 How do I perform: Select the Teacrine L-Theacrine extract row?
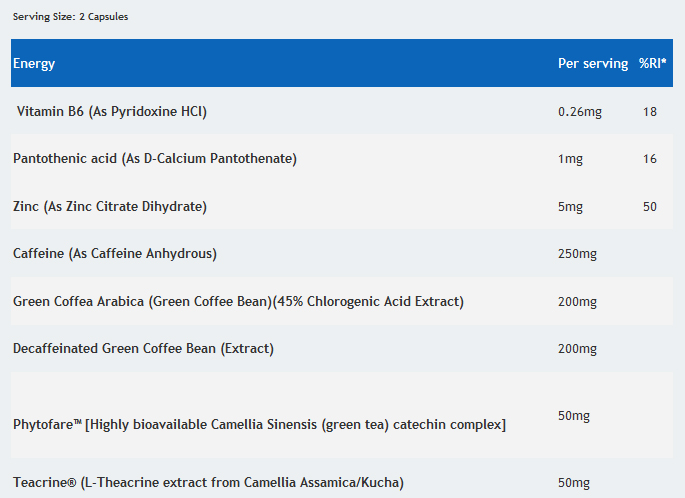[208, 483]
